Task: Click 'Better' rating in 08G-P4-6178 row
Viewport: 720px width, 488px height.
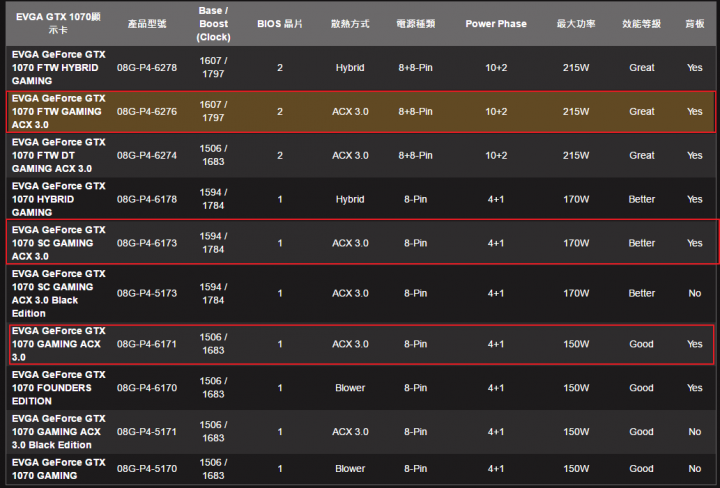Action: click(641, 199)
